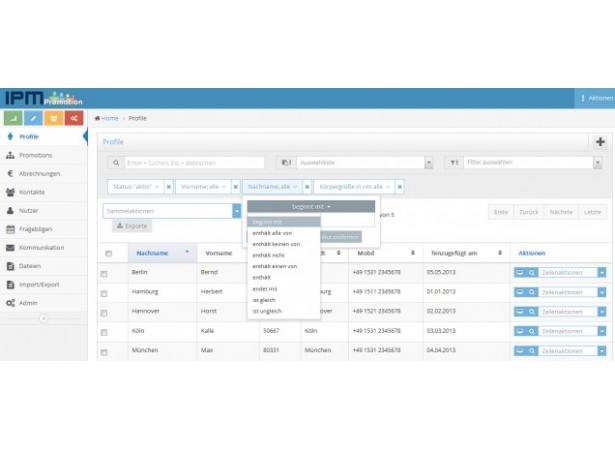Click the blue pencil edit shortcut icon
This screenshot has height=450, width=615.
click(x=35, y=118)
